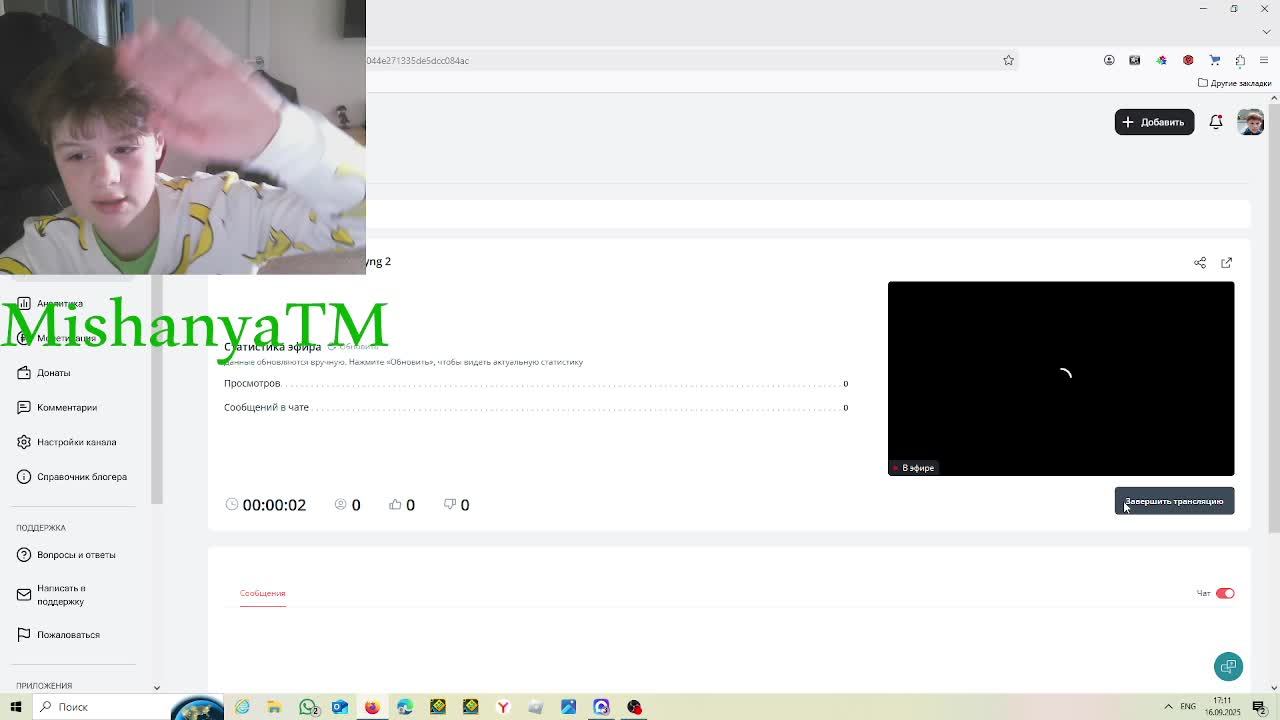Click the floating chat widget button
Image resolution: width=1280 pixels, height=720 pixels.
click(x=1228, y=666)
